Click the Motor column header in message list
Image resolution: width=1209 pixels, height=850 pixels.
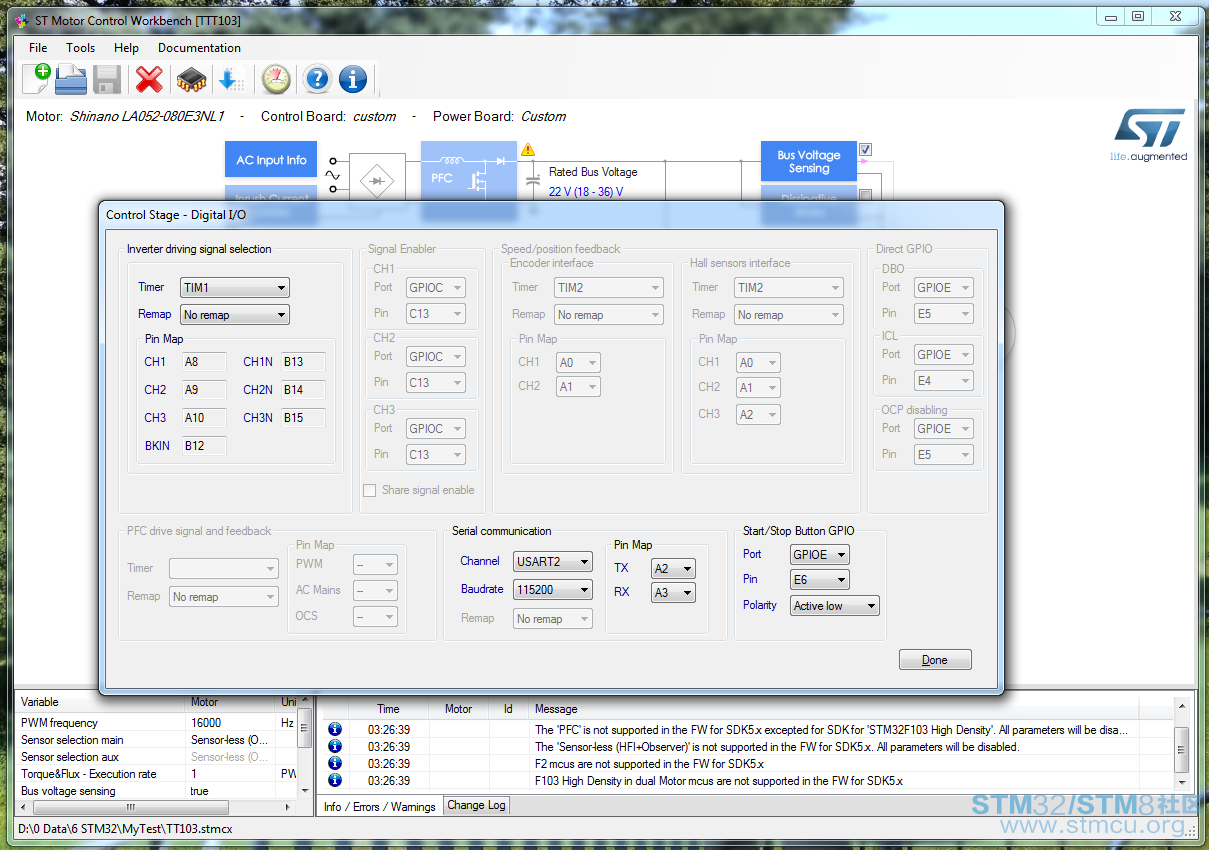click(459, 709)
